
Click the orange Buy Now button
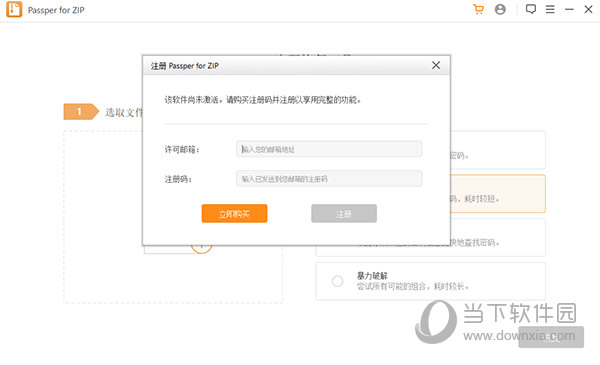[x=234, y=213]
